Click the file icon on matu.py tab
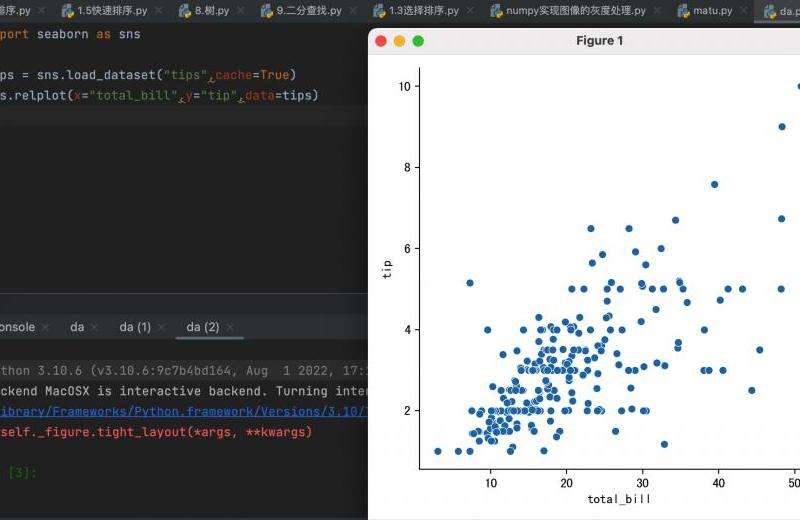 [x=684, y=11]
